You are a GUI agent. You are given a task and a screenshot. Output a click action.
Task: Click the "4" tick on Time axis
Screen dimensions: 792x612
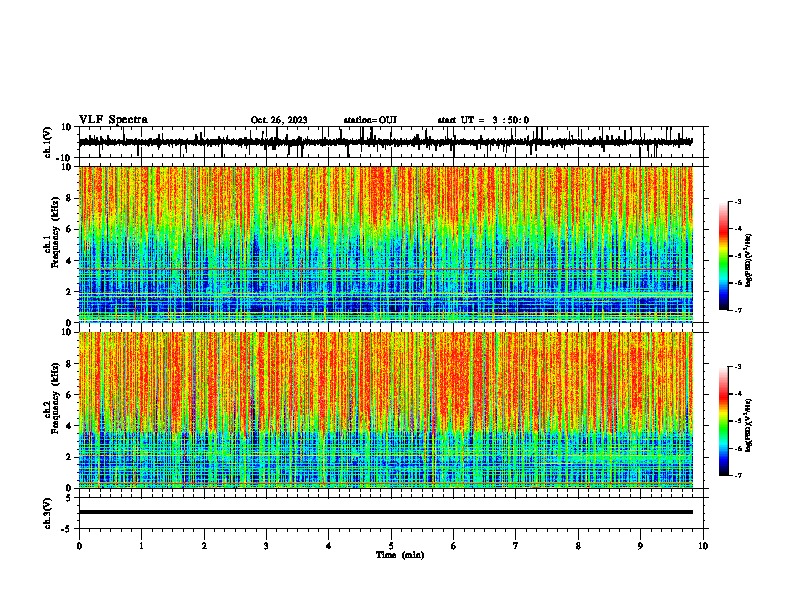tap(329, 546)
